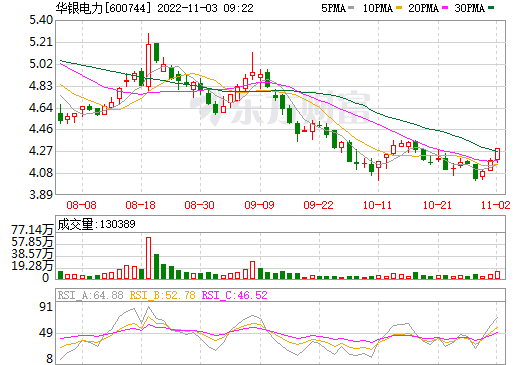Click the RSI_A:64.88 indicator label
The image size is (520, 365).
[90, 295]
